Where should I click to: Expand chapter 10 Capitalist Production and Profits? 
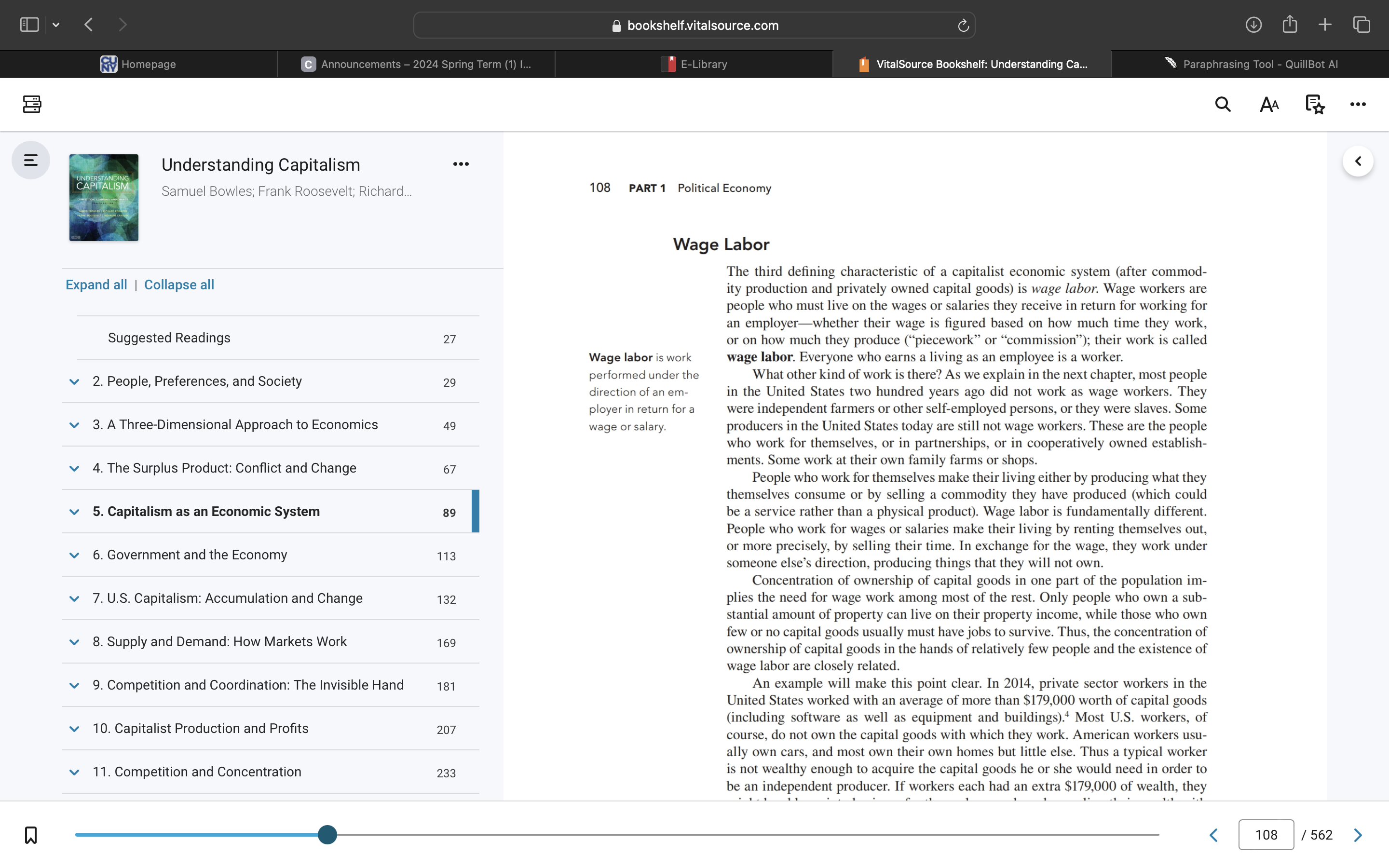pos(74,729)
